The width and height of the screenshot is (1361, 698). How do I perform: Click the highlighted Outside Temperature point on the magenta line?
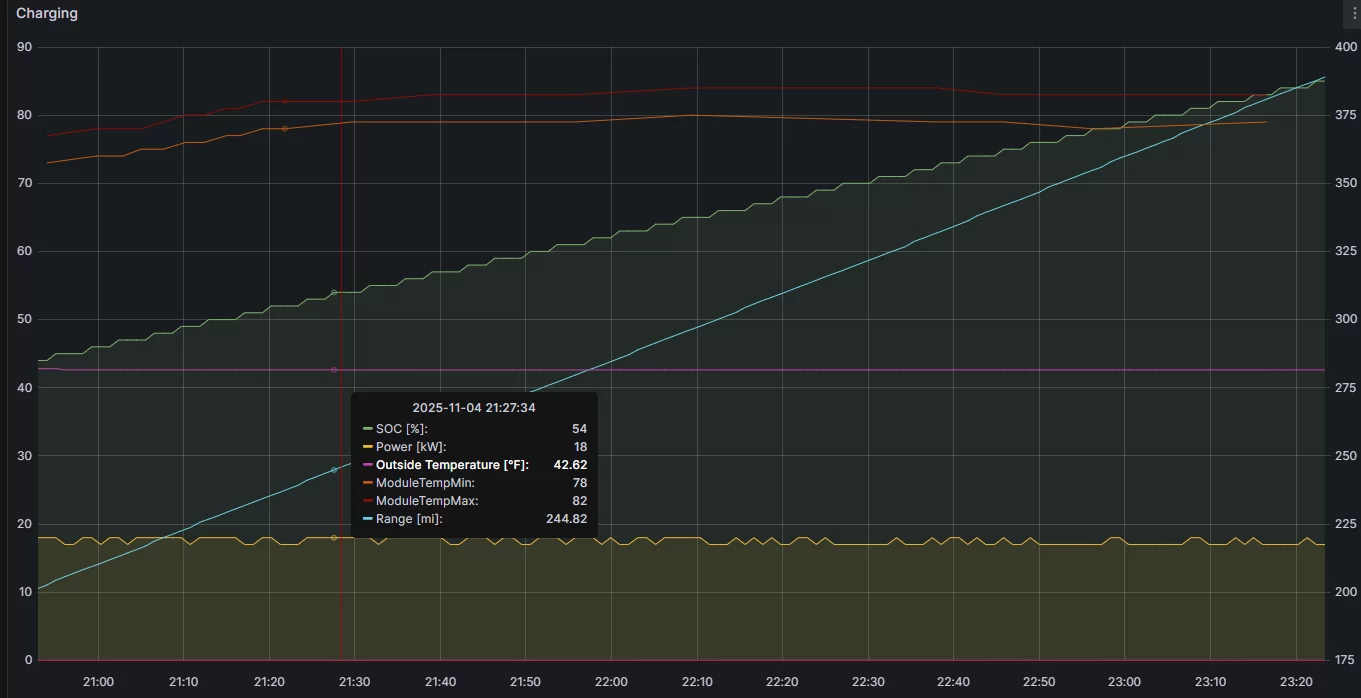pos(334,370)
